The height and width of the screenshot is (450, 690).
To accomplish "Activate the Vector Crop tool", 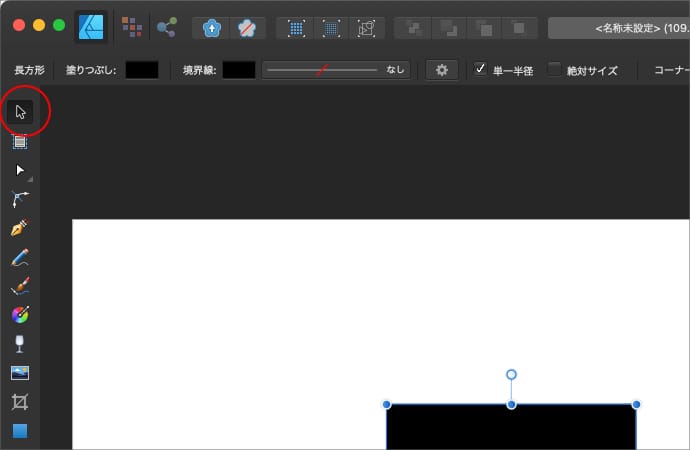I will (20, 402).
